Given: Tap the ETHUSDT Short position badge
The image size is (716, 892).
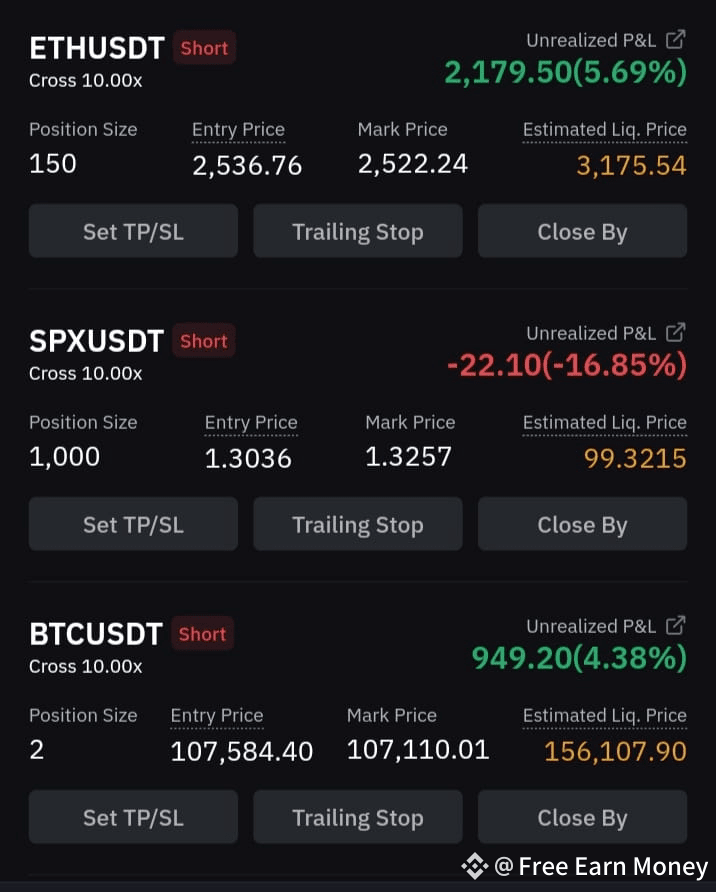Looking at the screenshot, I should [x=204, y=48].
